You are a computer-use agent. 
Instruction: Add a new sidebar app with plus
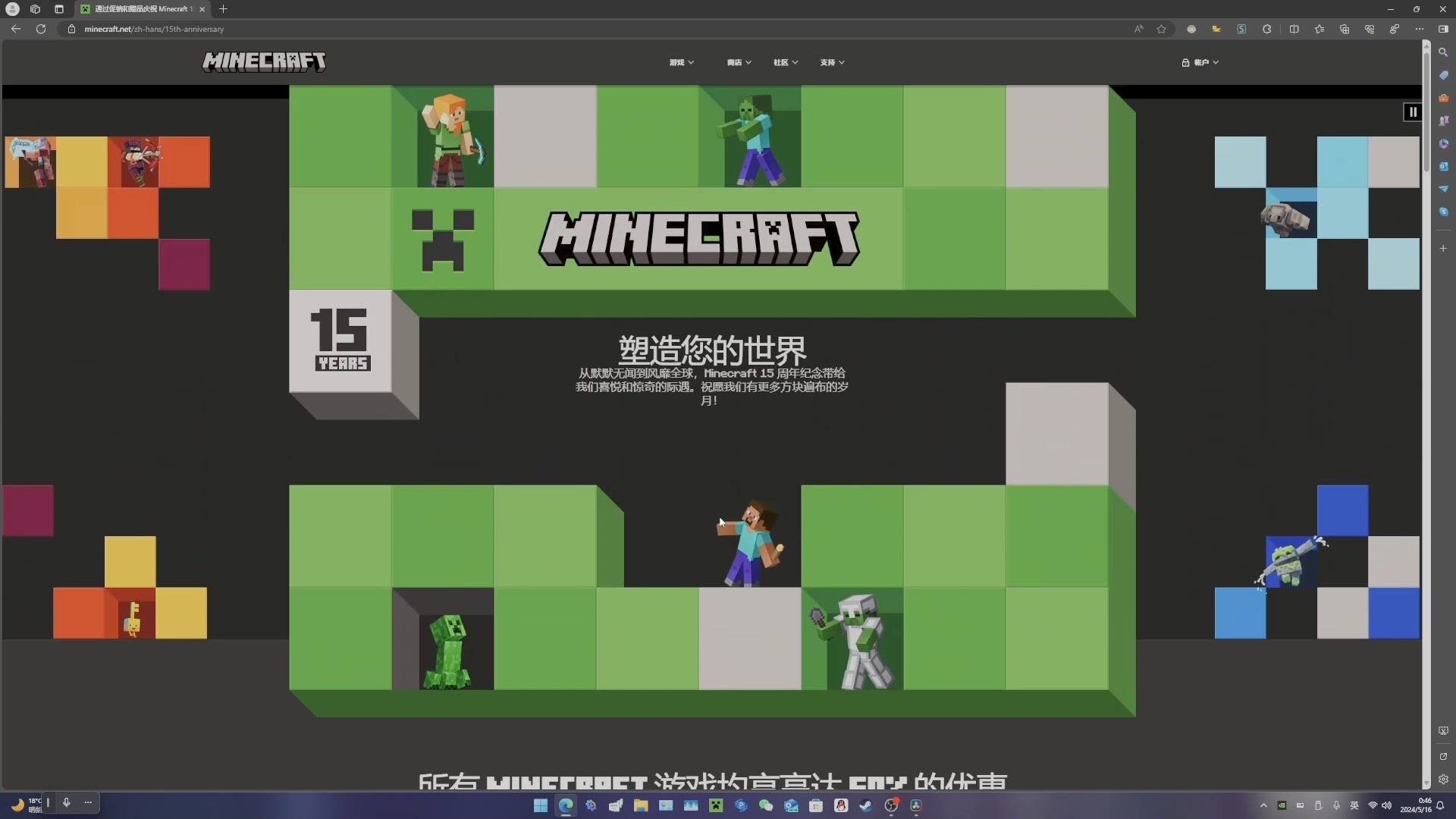(1443, 248)
